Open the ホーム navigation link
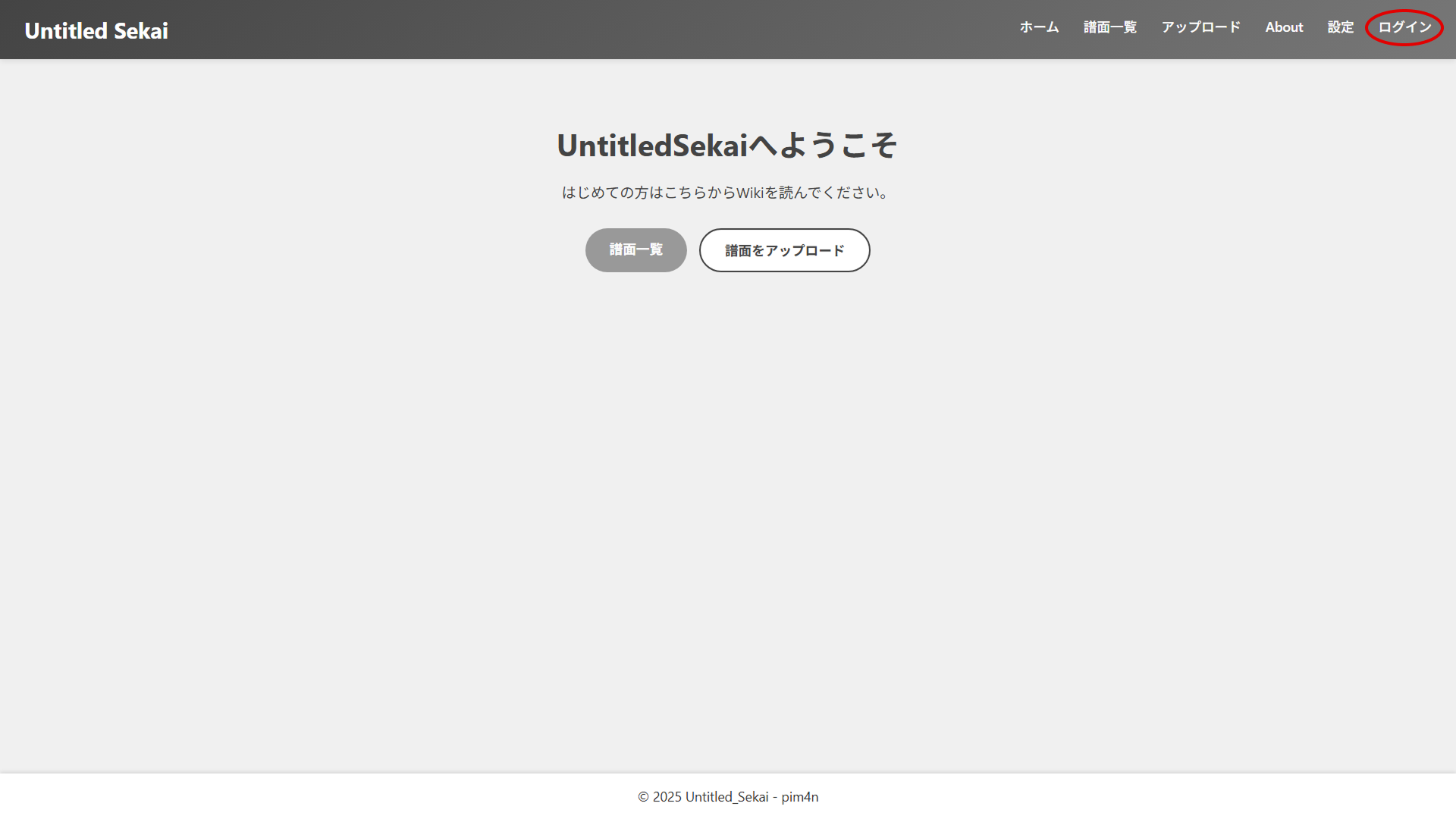This screenshot has height=819, width=1456. (1038, 27)
